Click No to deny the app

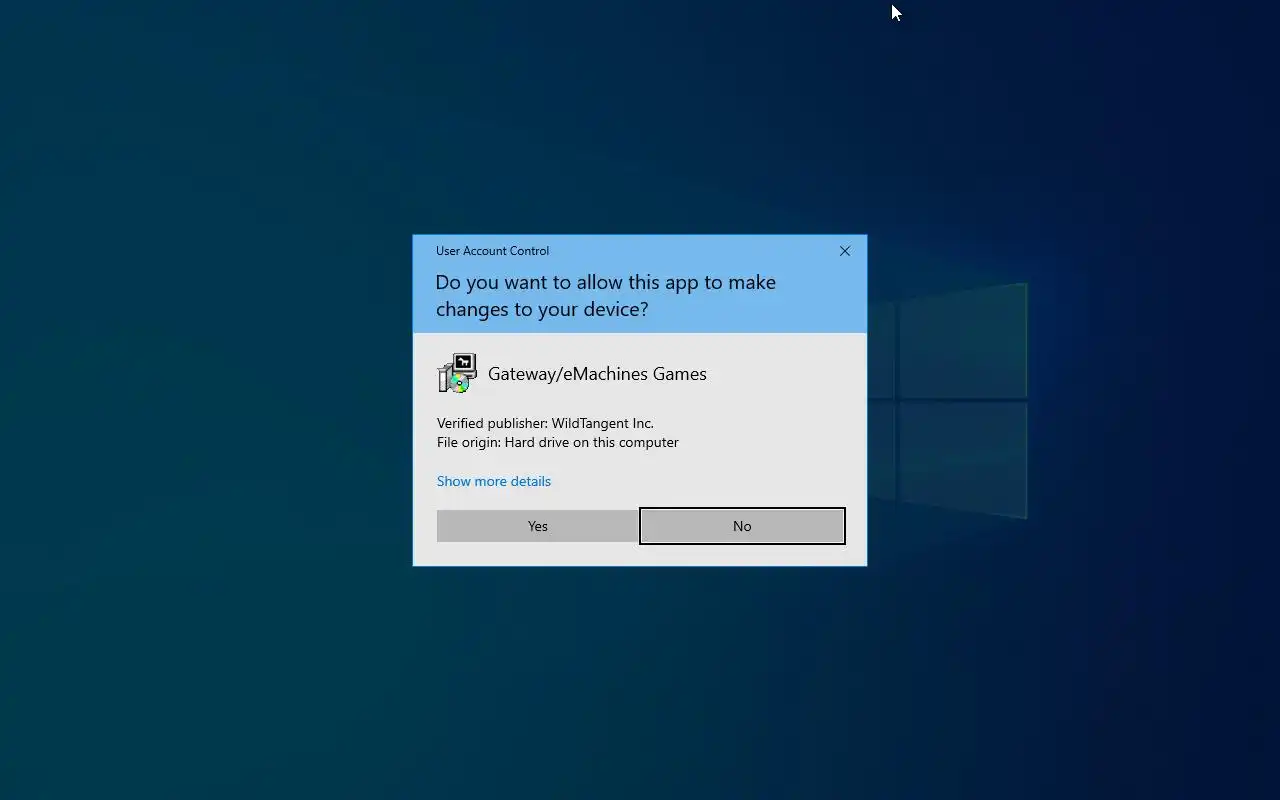pos(742,526)
